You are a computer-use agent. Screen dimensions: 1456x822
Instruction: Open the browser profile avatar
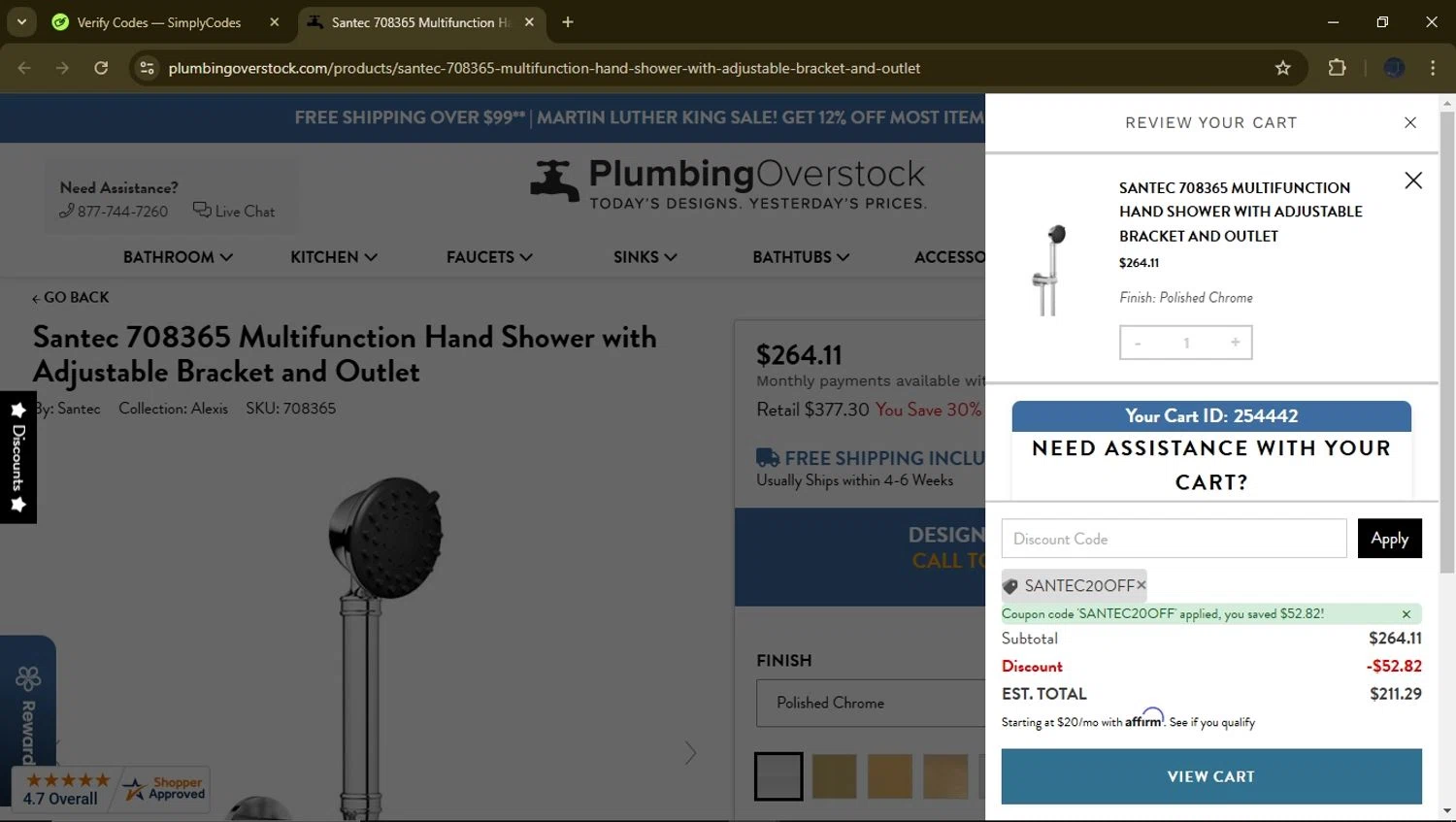1394,68
